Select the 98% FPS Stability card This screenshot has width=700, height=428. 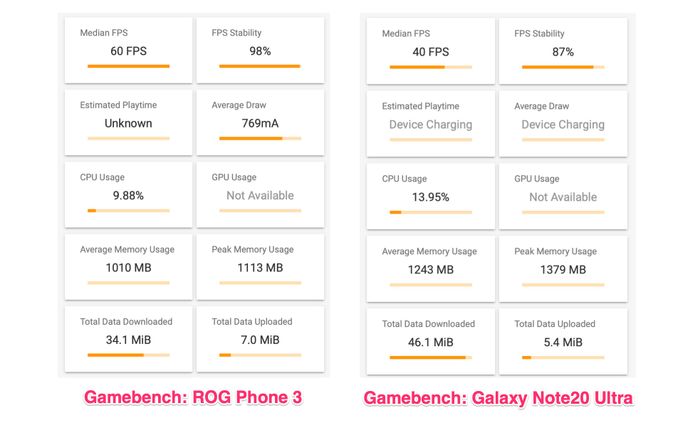point(260,50)
